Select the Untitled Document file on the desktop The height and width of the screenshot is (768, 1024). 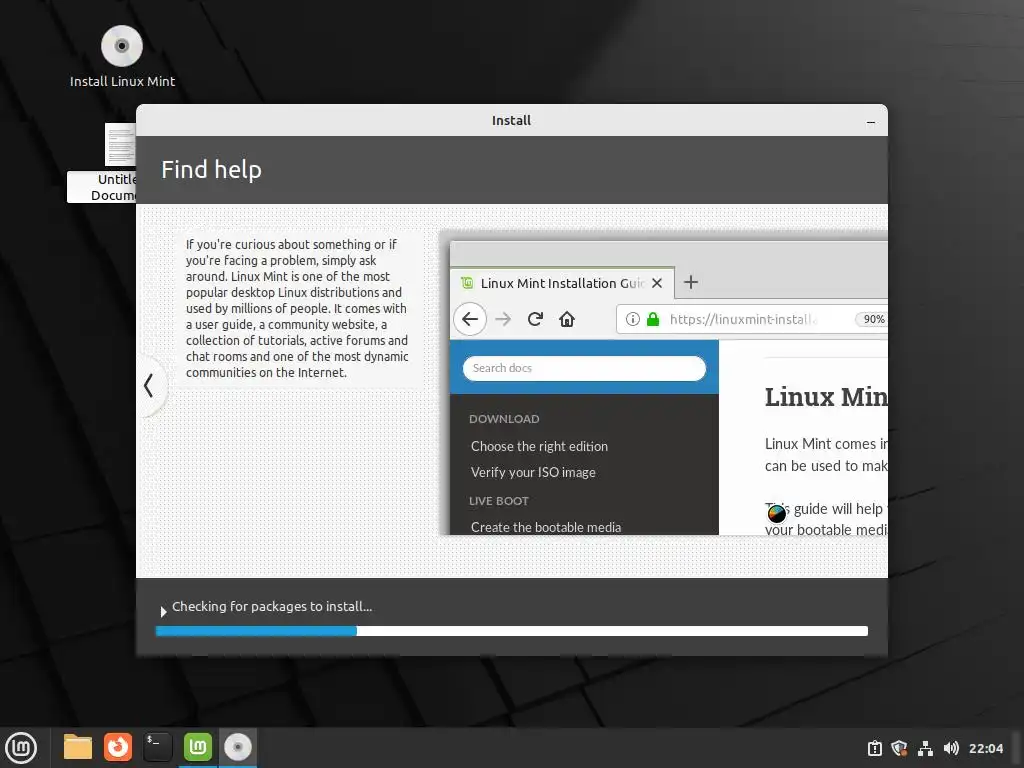(x=103, y=163)
